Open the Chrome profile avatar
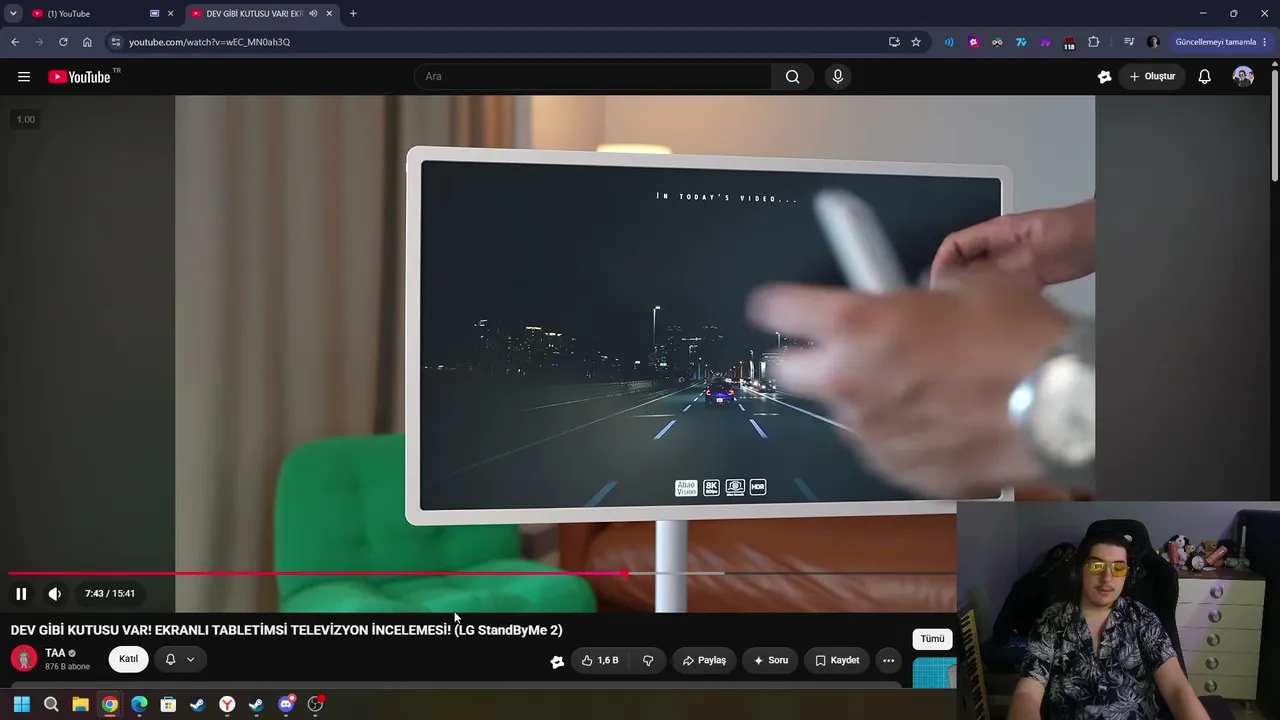The image size is (1280, 720). [x=1153, y=42]
